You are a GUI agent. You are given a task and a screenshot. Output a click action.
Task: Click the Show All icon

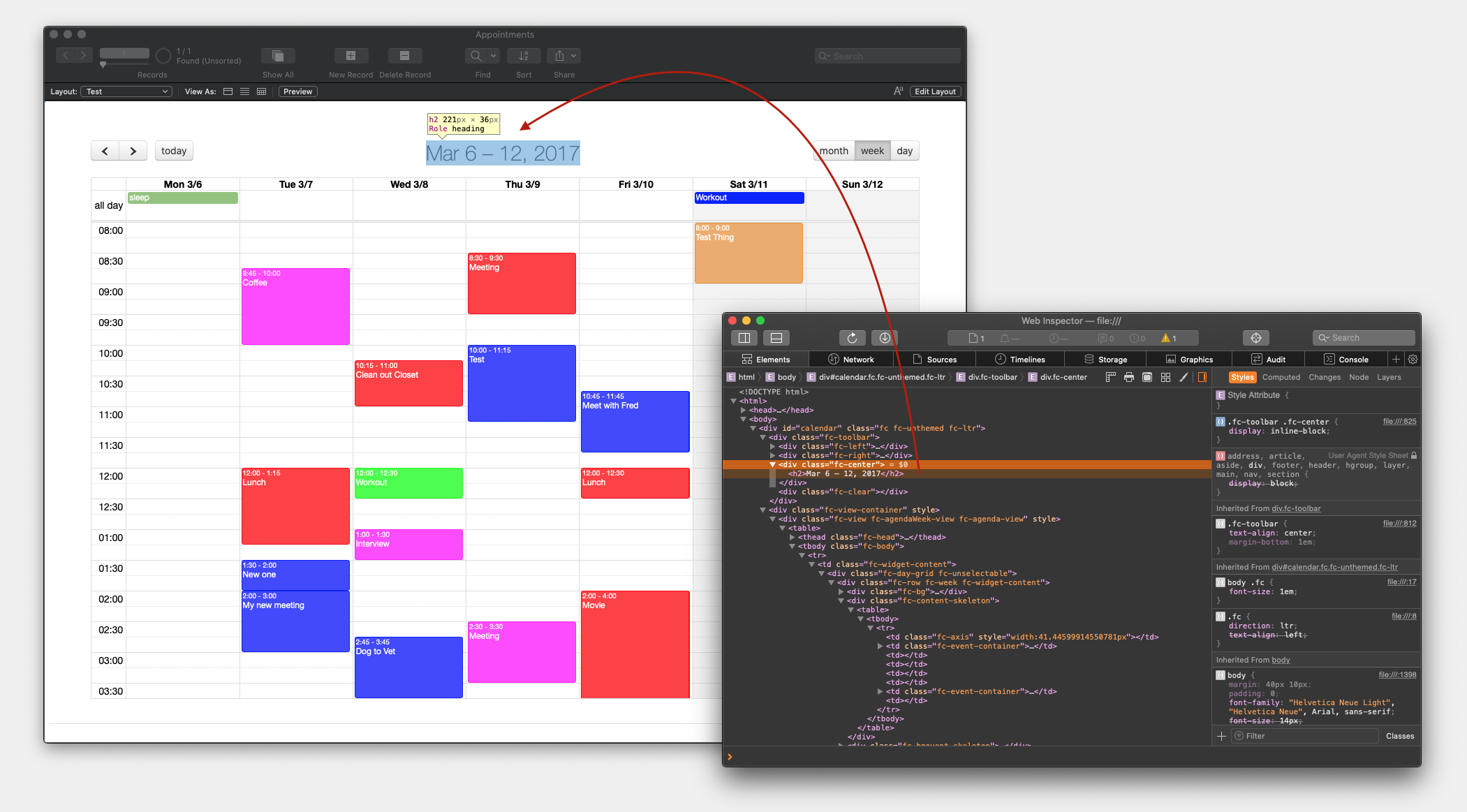coord(277,56)
